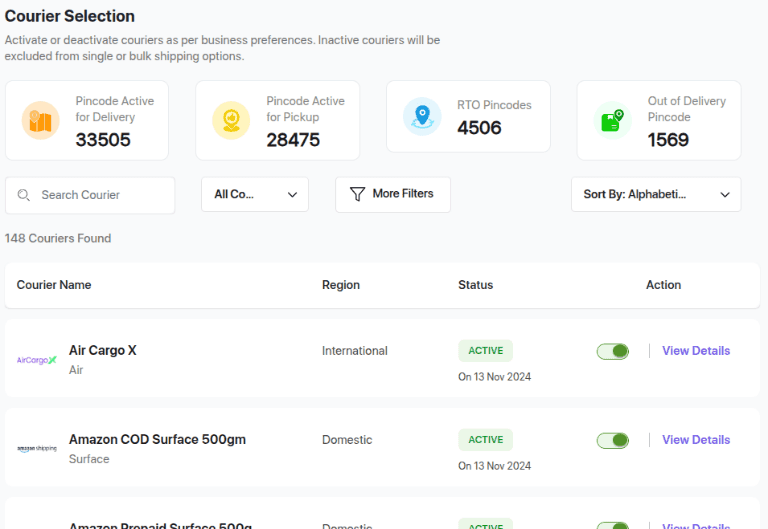This screenshot has width=768, height=529.
Task: Click the funnel filter icon
Action: [x=358, y=194]
